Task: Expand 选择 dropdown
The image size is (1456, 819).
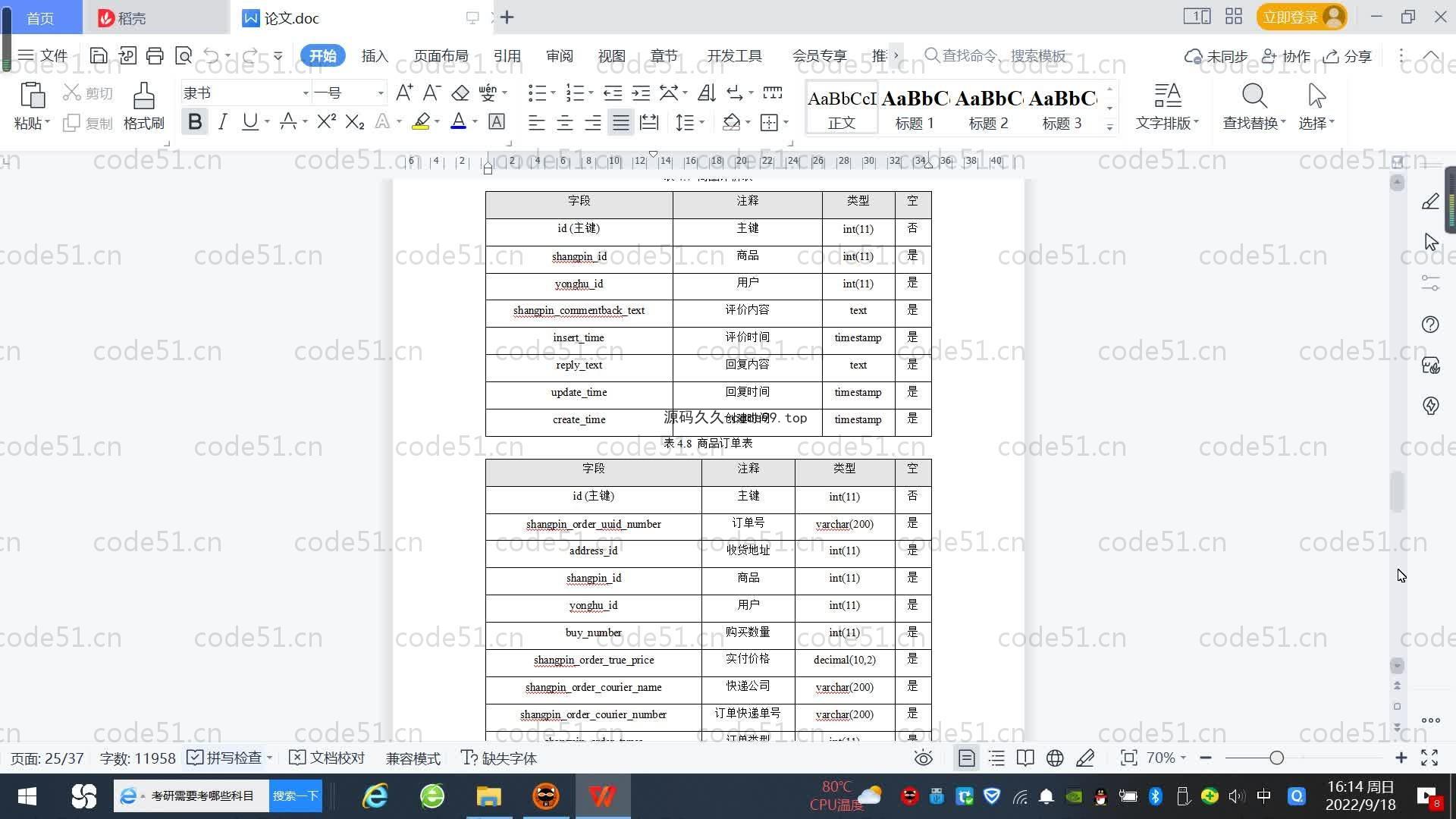Action: (x=1316, y=123)
